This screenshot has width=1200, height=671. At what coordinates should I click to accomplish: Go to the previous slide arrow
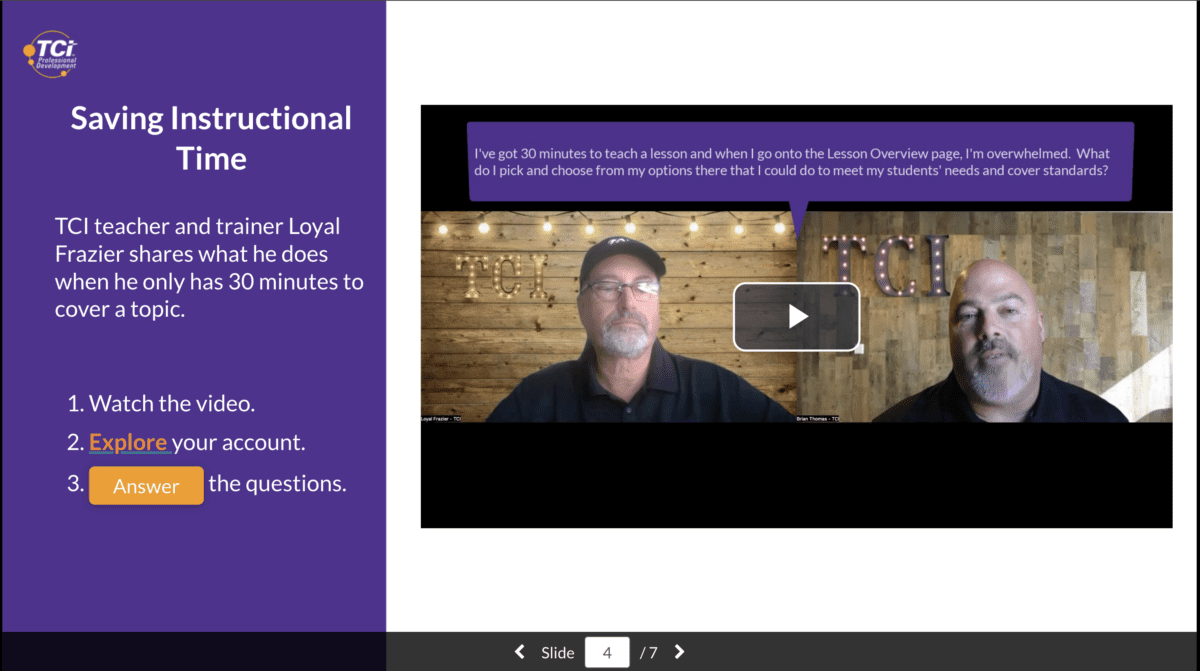pos(519,652)
